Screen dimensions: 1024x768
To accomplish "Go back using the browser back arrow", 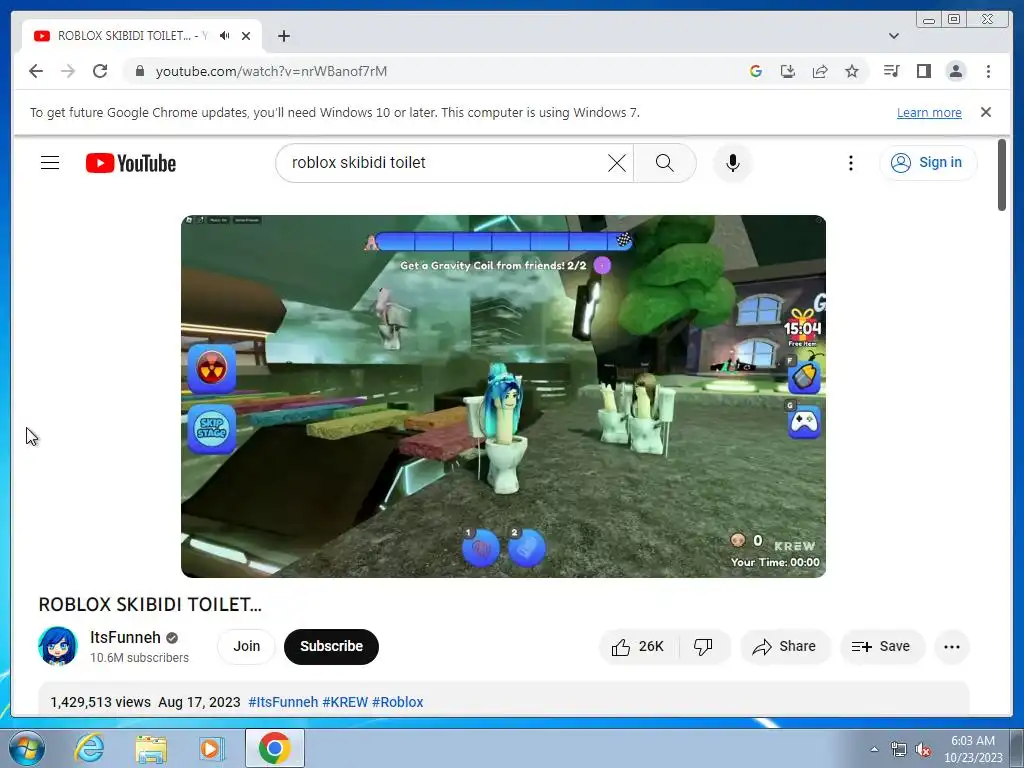I will coord(36,71).
